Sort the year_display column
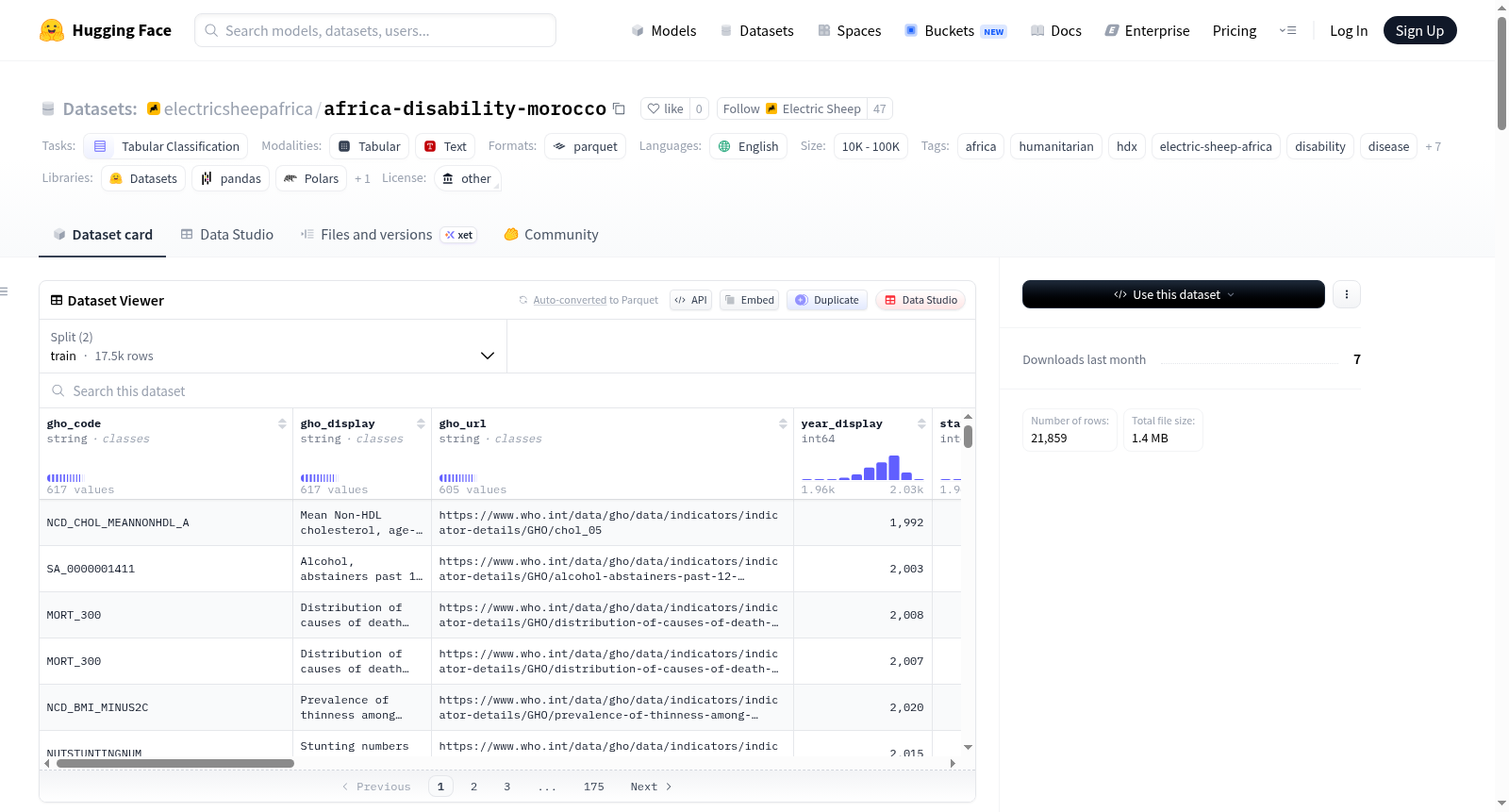Image resolution: width=1509 pixels, height=812 pixels. coord(921,423)
